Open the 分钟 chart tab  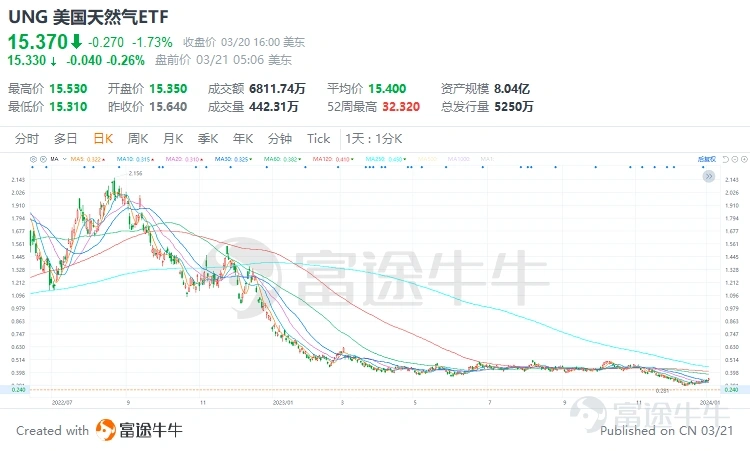pyautogui.click(x=280, y=139)
